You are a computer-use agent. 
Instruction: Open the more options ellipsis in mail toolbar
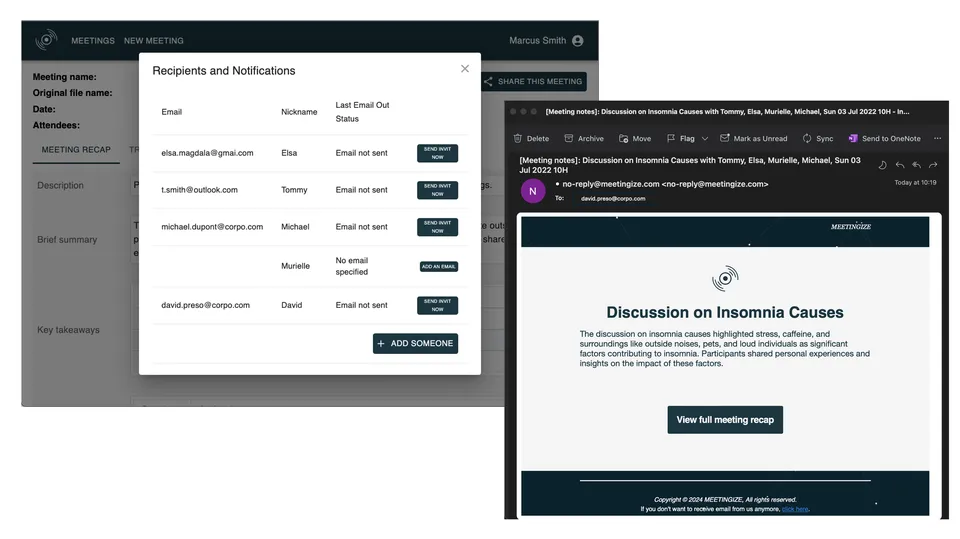pyautogui.click(x=937, y=138)
